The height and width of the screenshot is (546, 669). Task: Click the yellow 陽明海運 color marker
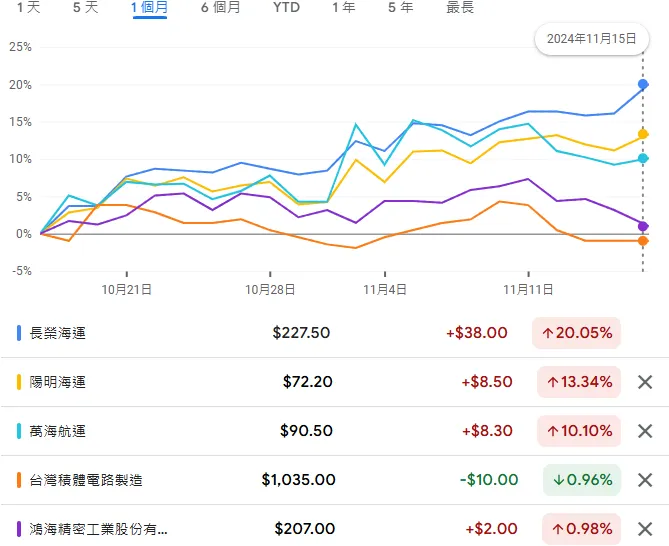click(19, 382)
